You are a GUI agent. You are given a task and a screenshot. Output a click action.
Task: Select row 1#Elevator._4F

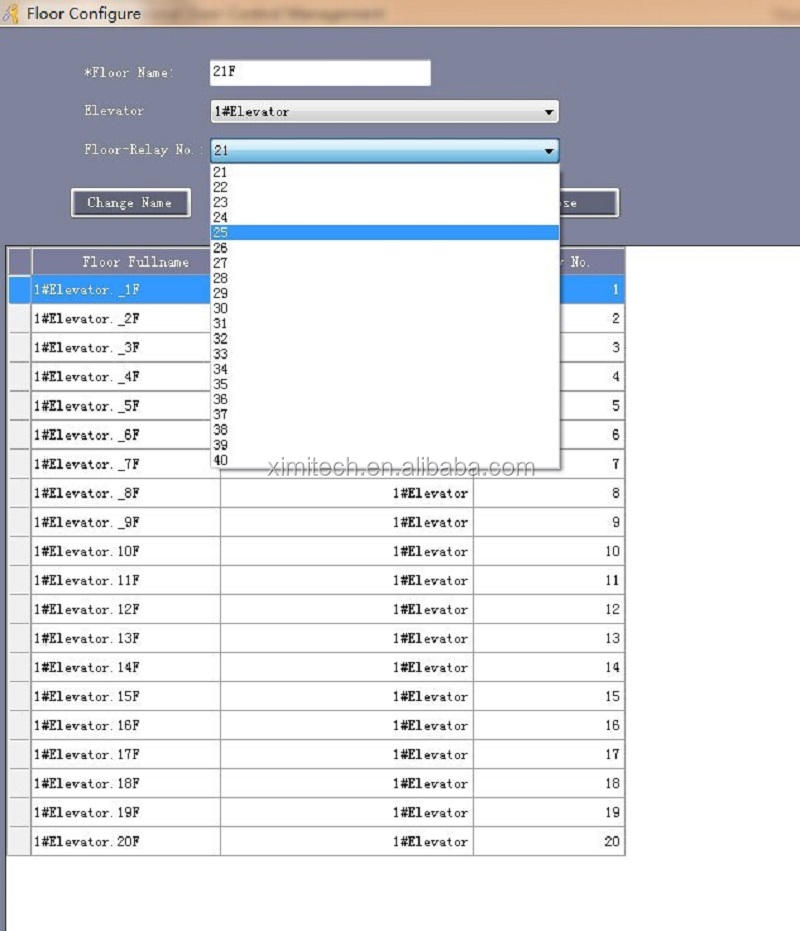pyautogui.click(x=316, y=377)
